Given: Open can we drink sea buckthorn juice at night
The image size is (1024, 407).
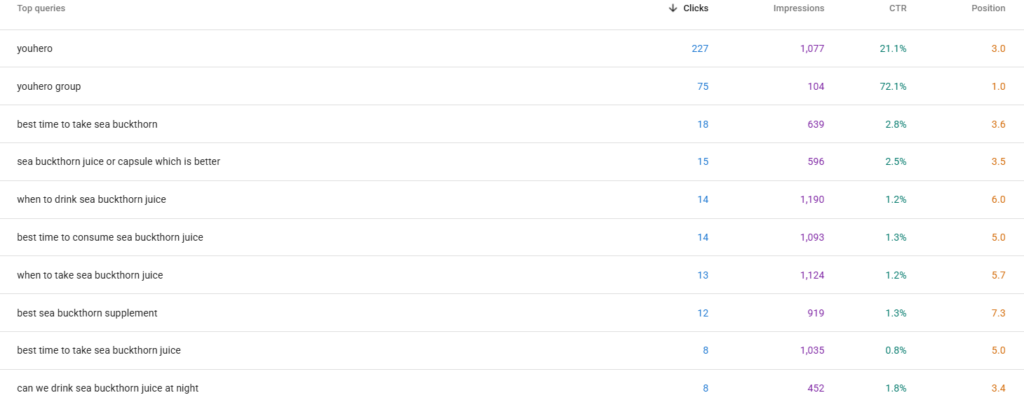Looking at the screenshot, I should click(512, 388).
